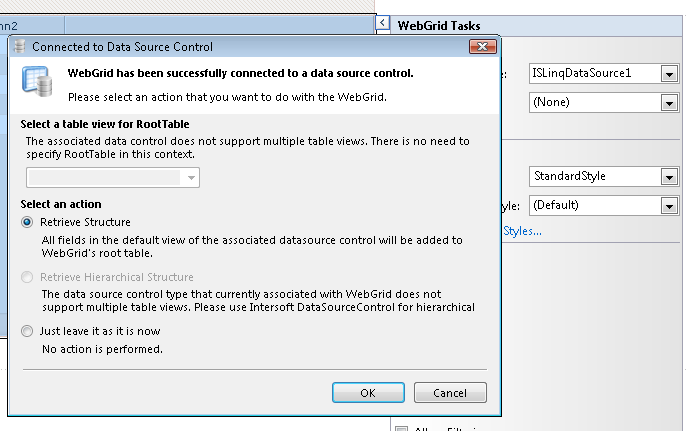Click the WebGrid Tasks panel title
The image size is (686, 431).
tap(439, 24)
